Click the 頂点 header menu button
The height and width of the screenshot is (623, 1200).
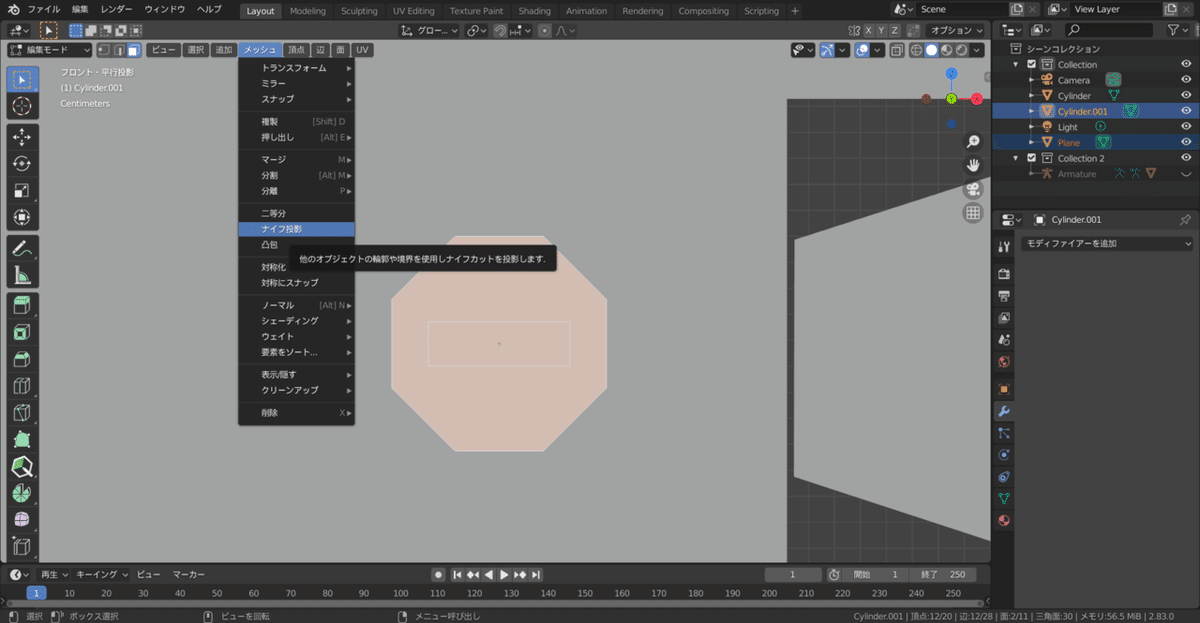click(x=296, y=50)
